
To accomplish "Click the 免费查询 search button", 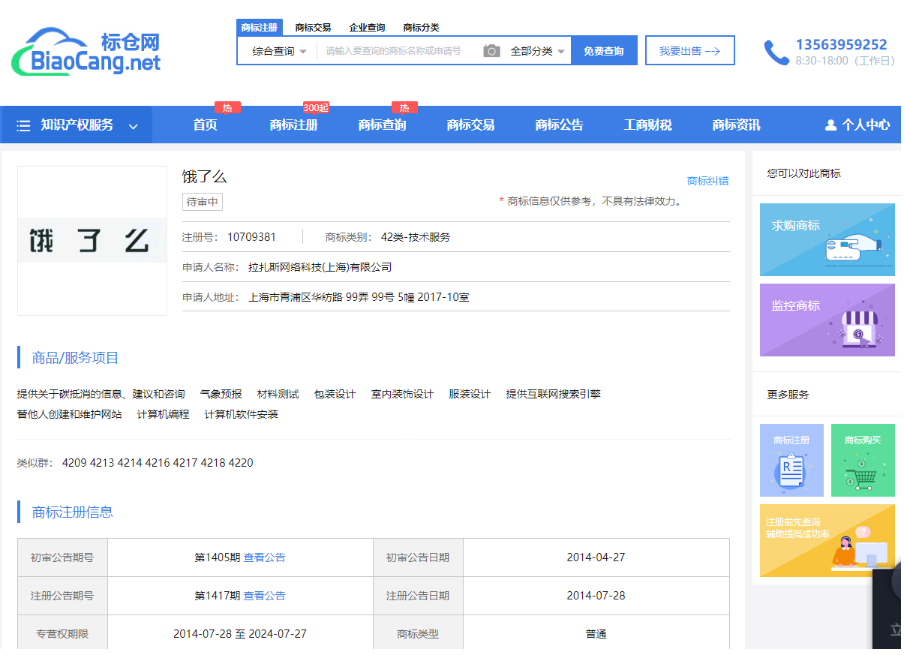I will tap(604, 51).
